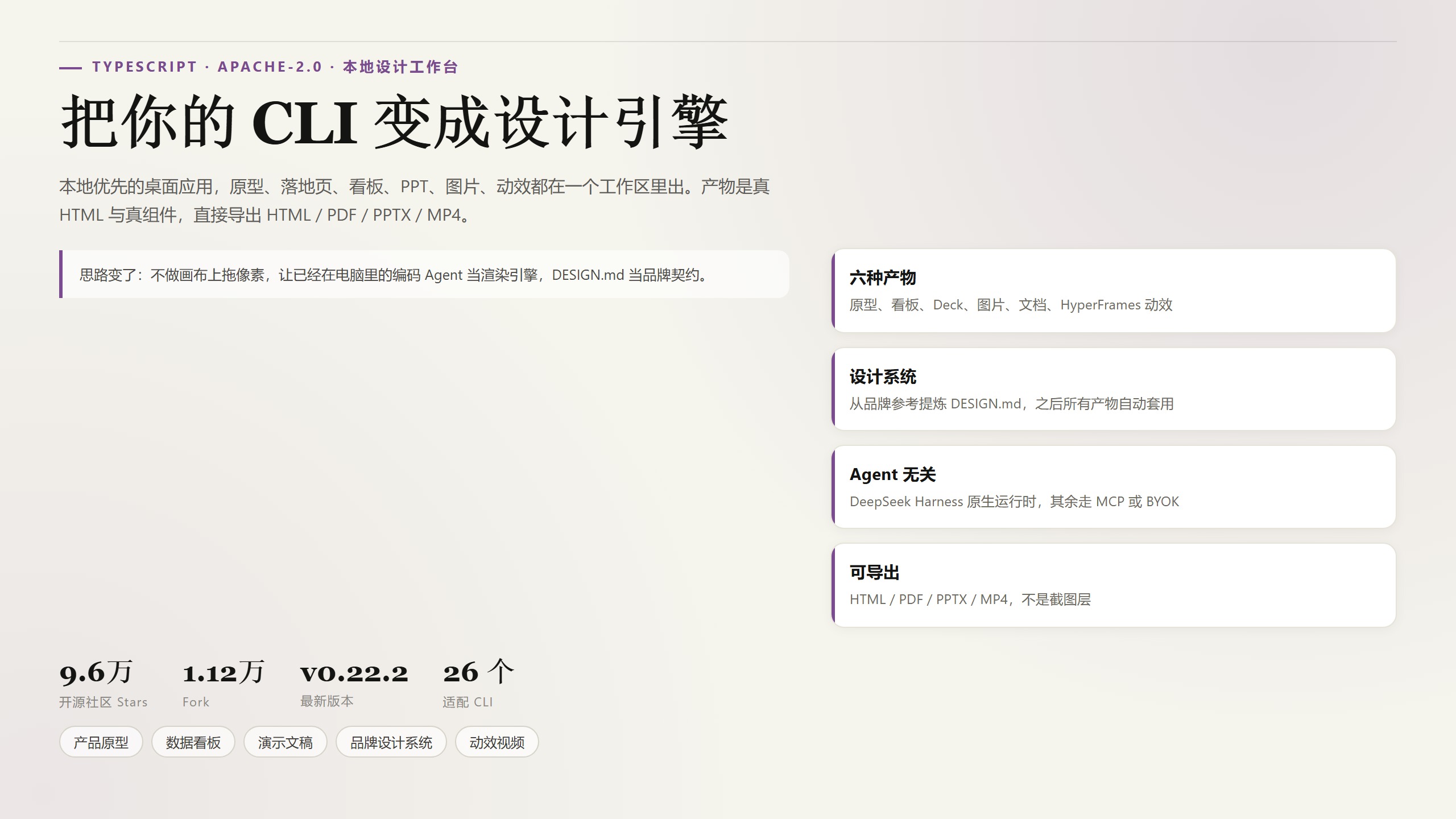Select the 动效视频 tag pill

pos(497,742)
